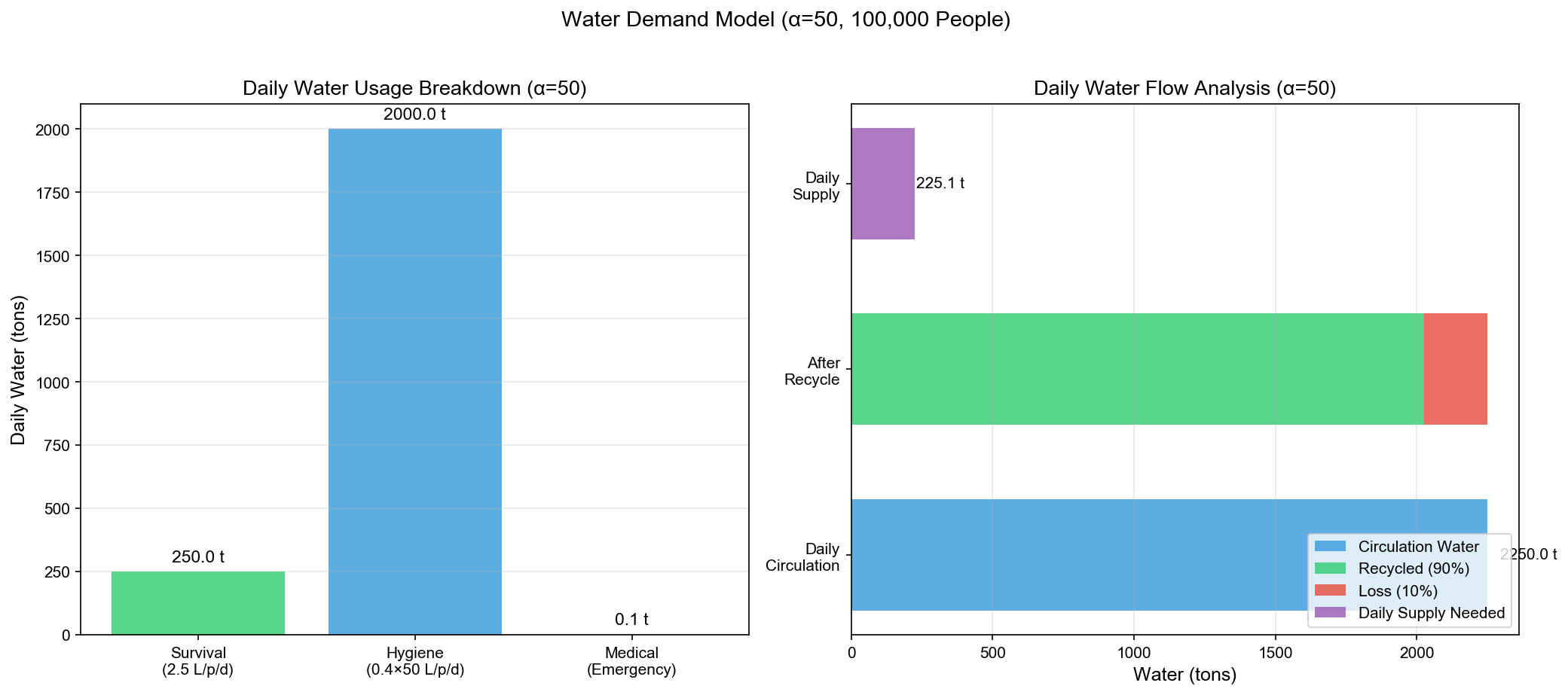Click the 2000.0 t label above Hygiene
The image size is (1568, 695).
tap(415, 115)
